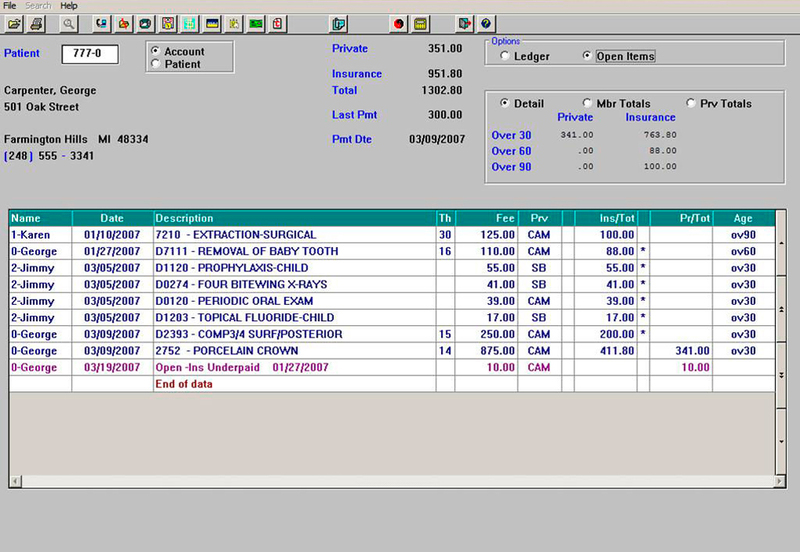Click the cyan grid toolbar icon

click(x=190, y=24)
